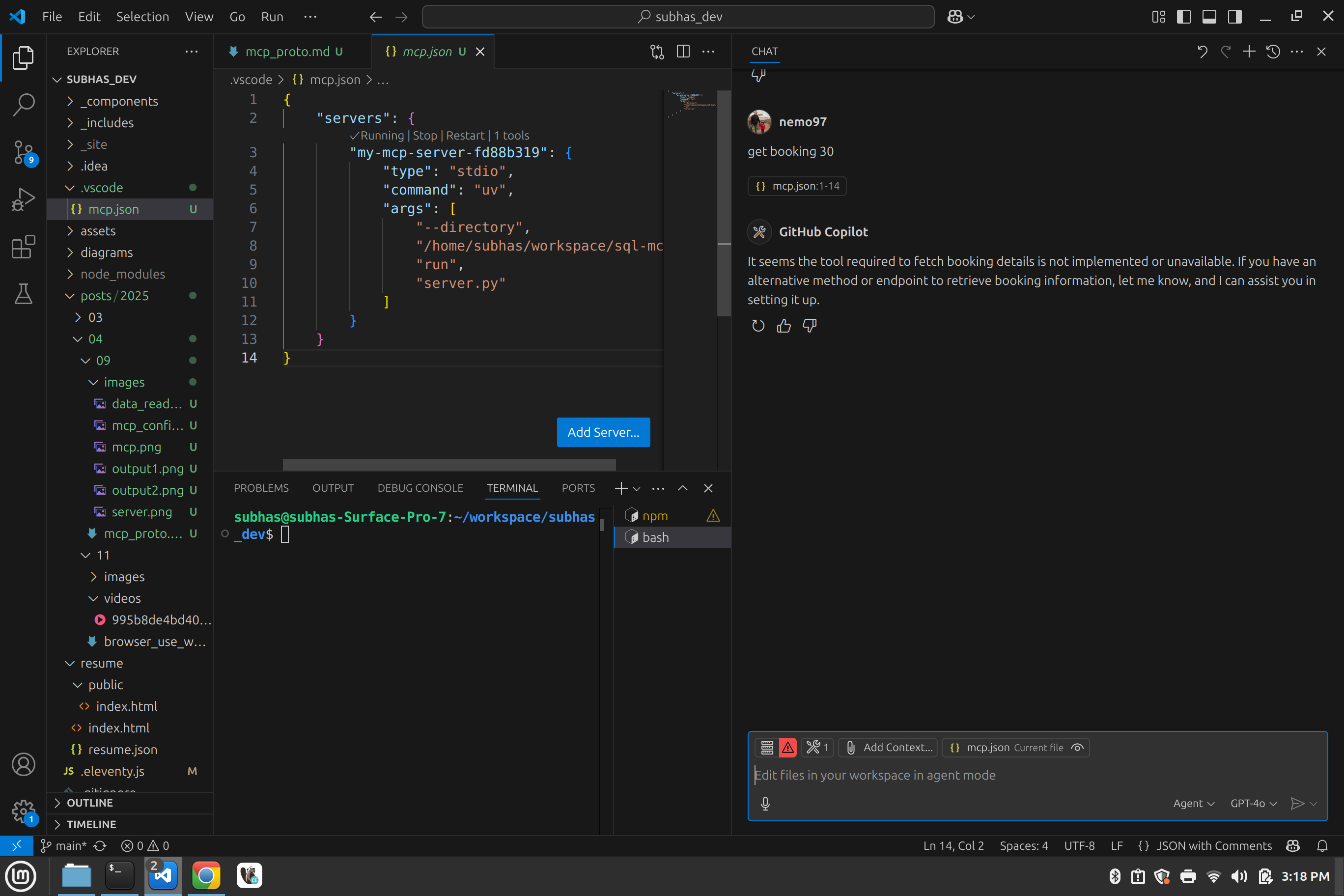Switch to PORTS panel tab

coord(578,488)
